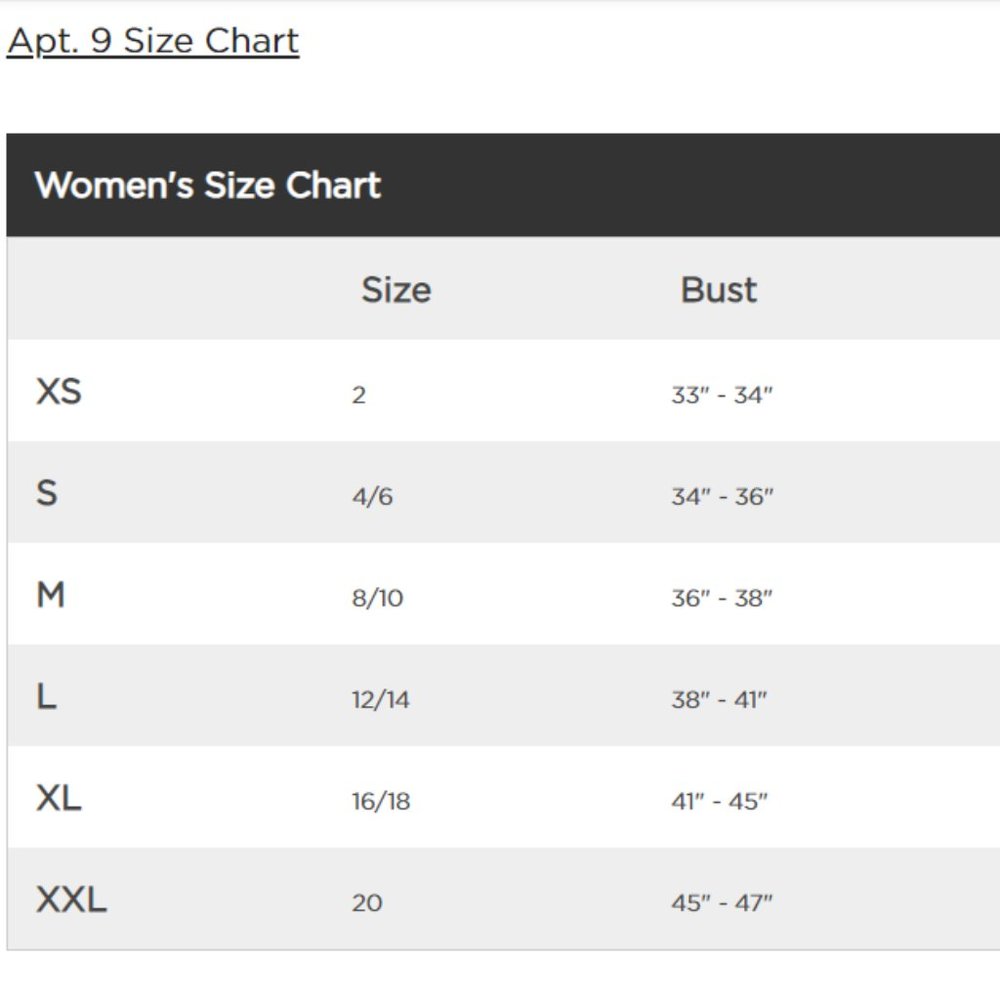This screenshot has height=1000, width=1000.
Task: Select the Bust column header
Action: (719, 290)
